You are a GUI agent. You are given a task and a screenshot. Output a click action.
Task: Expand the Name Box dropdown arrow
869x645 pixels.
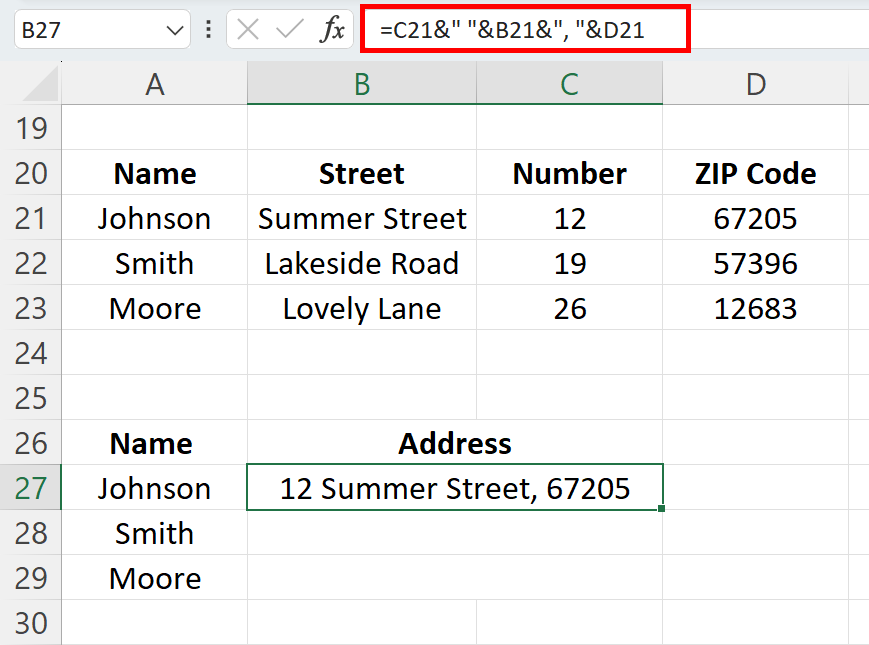point(175,30)
